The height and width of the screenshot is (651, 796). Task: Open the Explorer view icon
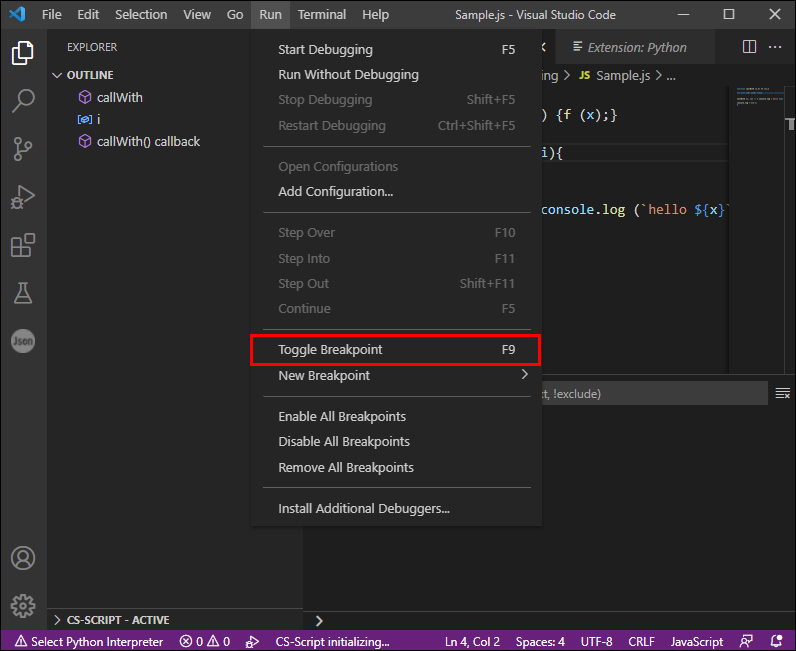[x=23, y=53]
